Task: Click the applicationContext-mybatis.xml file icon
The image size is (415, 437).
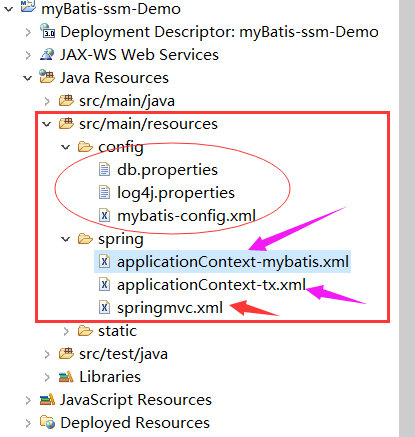Action: click(104, 261)
